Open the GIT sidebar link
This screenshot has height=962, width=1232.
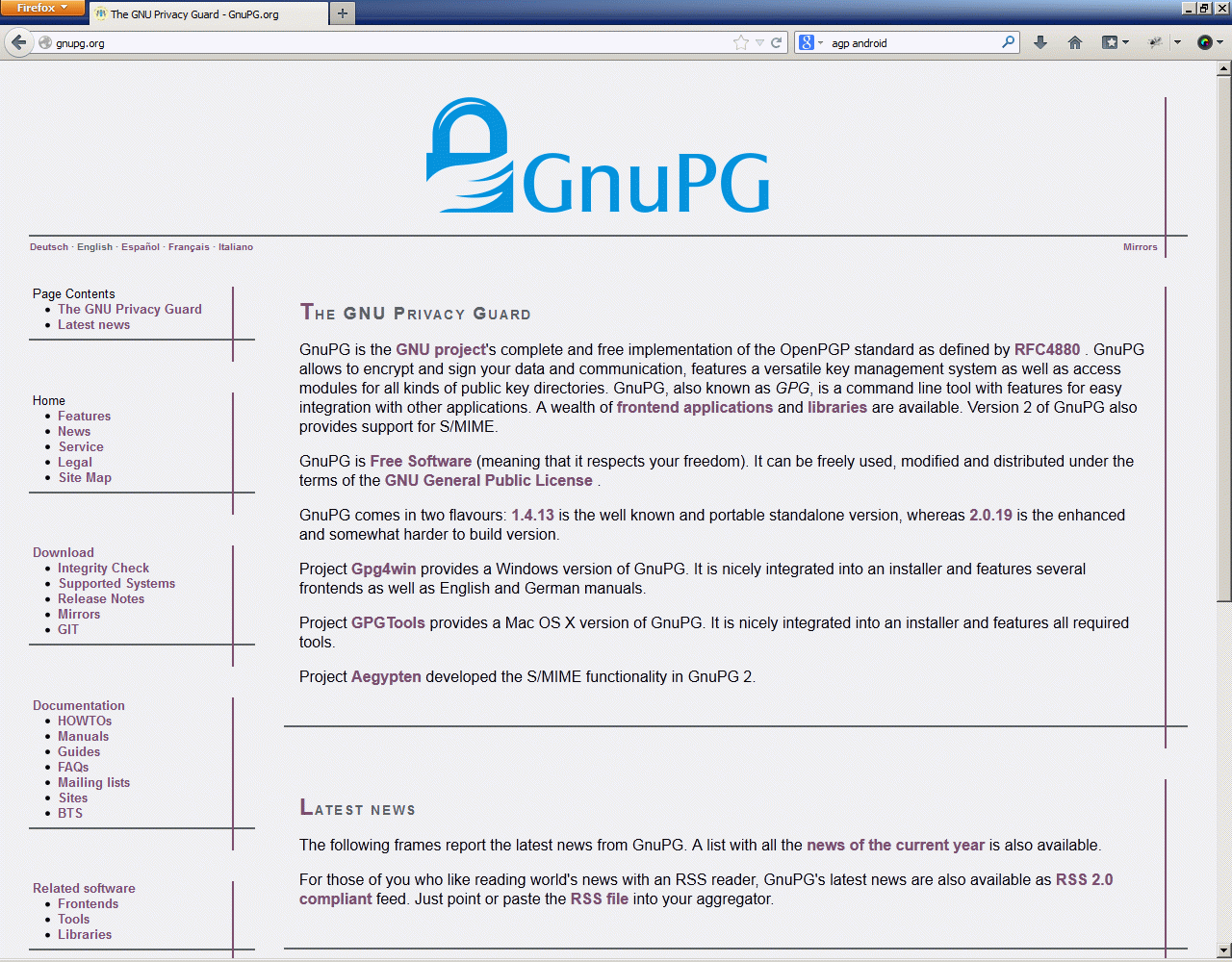[68, 630]
